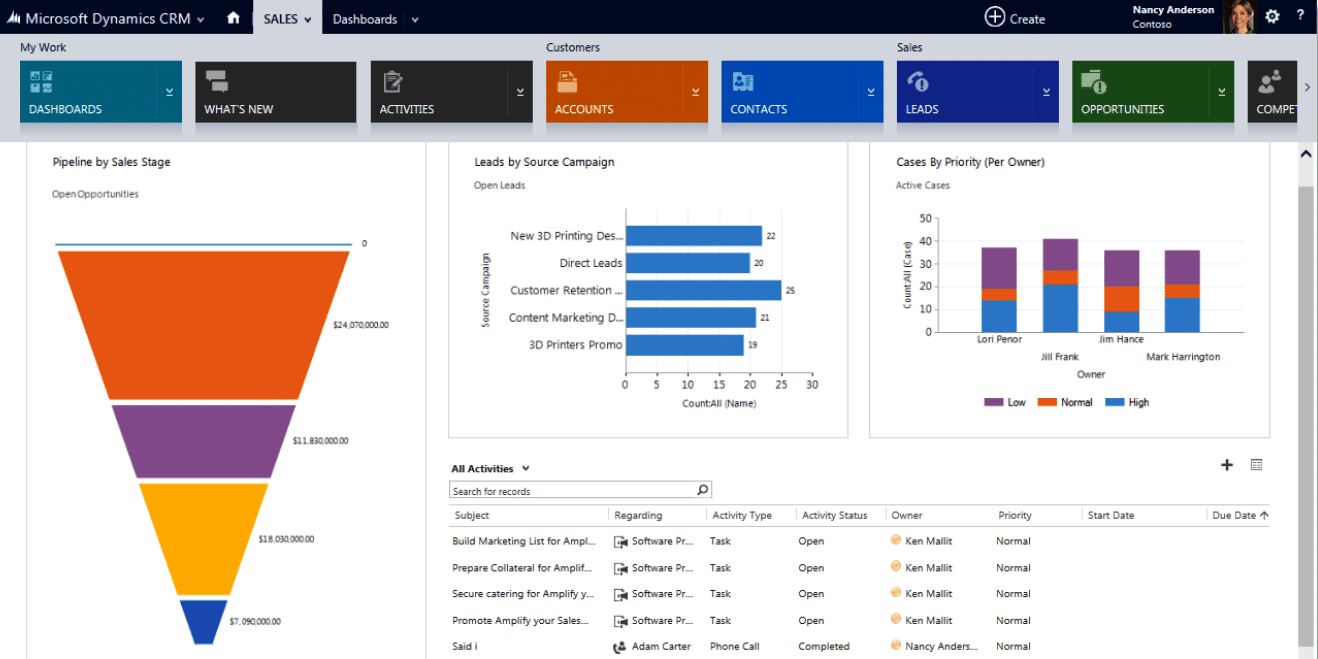
Task: Open the SALES menu tab
Action: pyautogui.click(x=287, y=18)
